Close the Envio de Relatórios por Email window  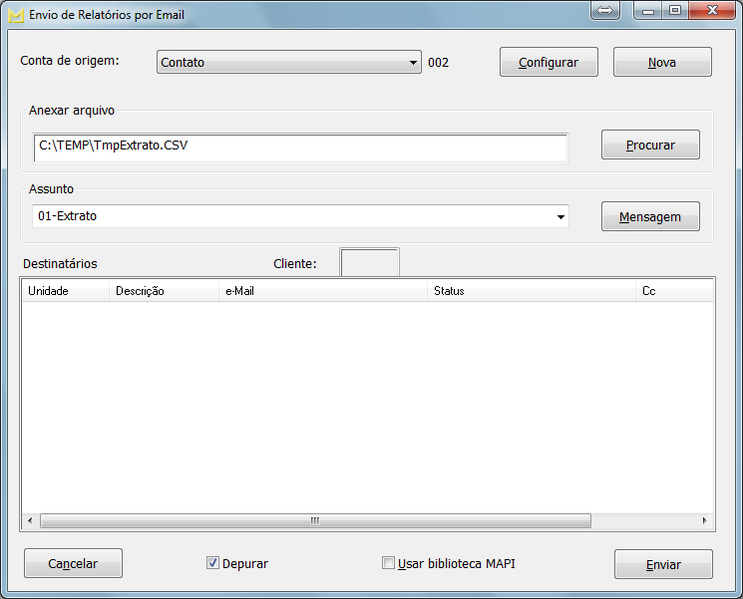[713, 10]
